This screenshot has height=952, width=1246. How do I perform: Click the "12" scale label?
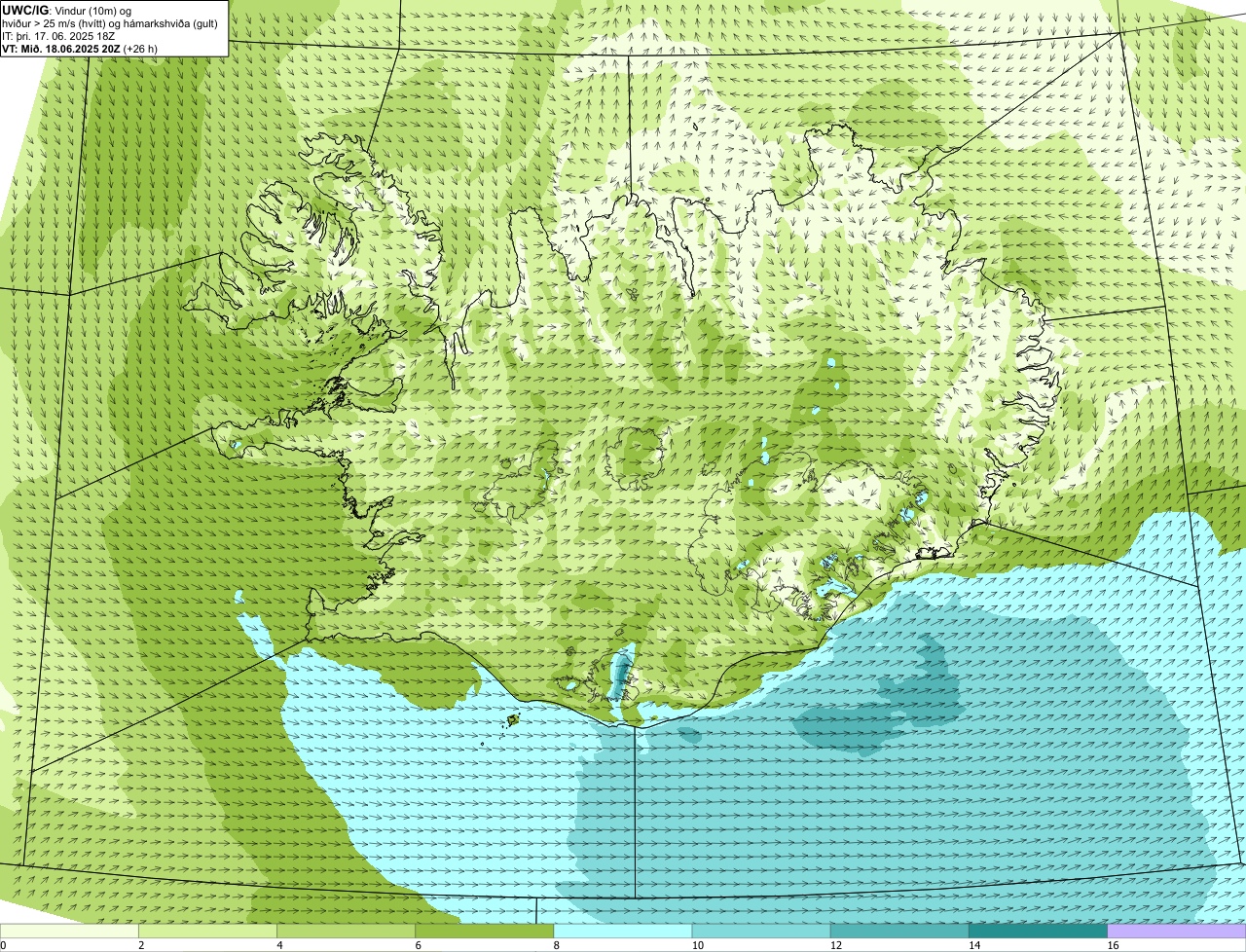tap(835, 945)
